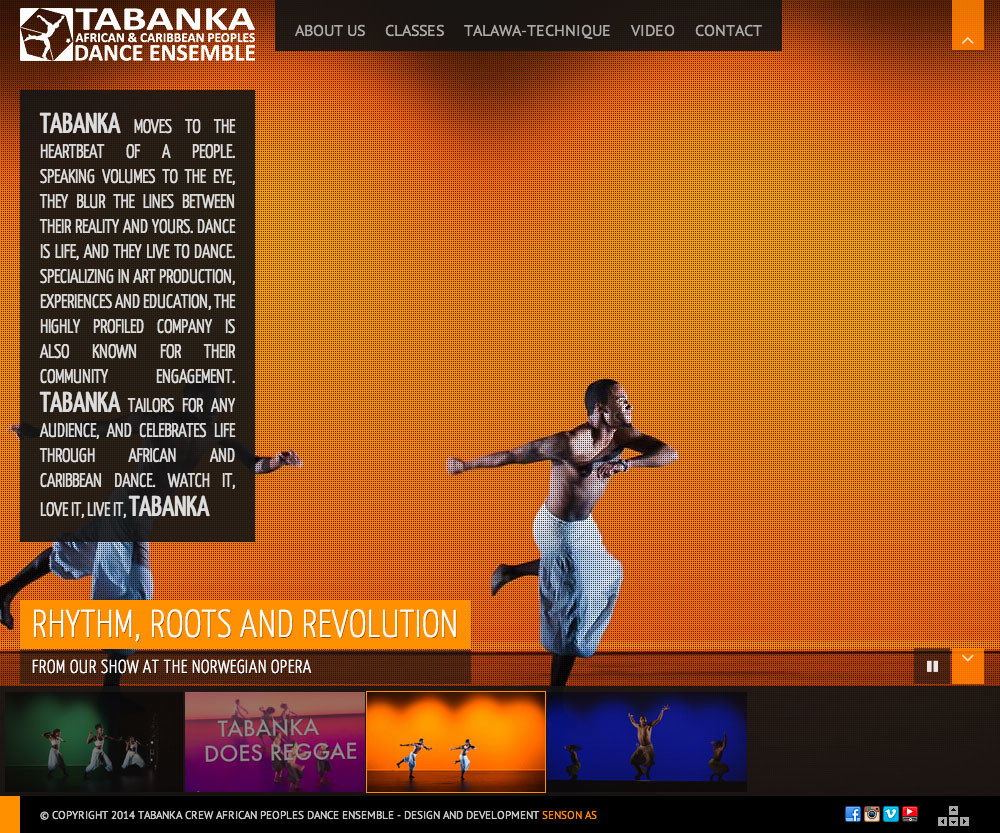Click the down arrow navigation icon
The width and height of the screenshot is (1000, 833).
pyautogui.click(x=953, y=821)
